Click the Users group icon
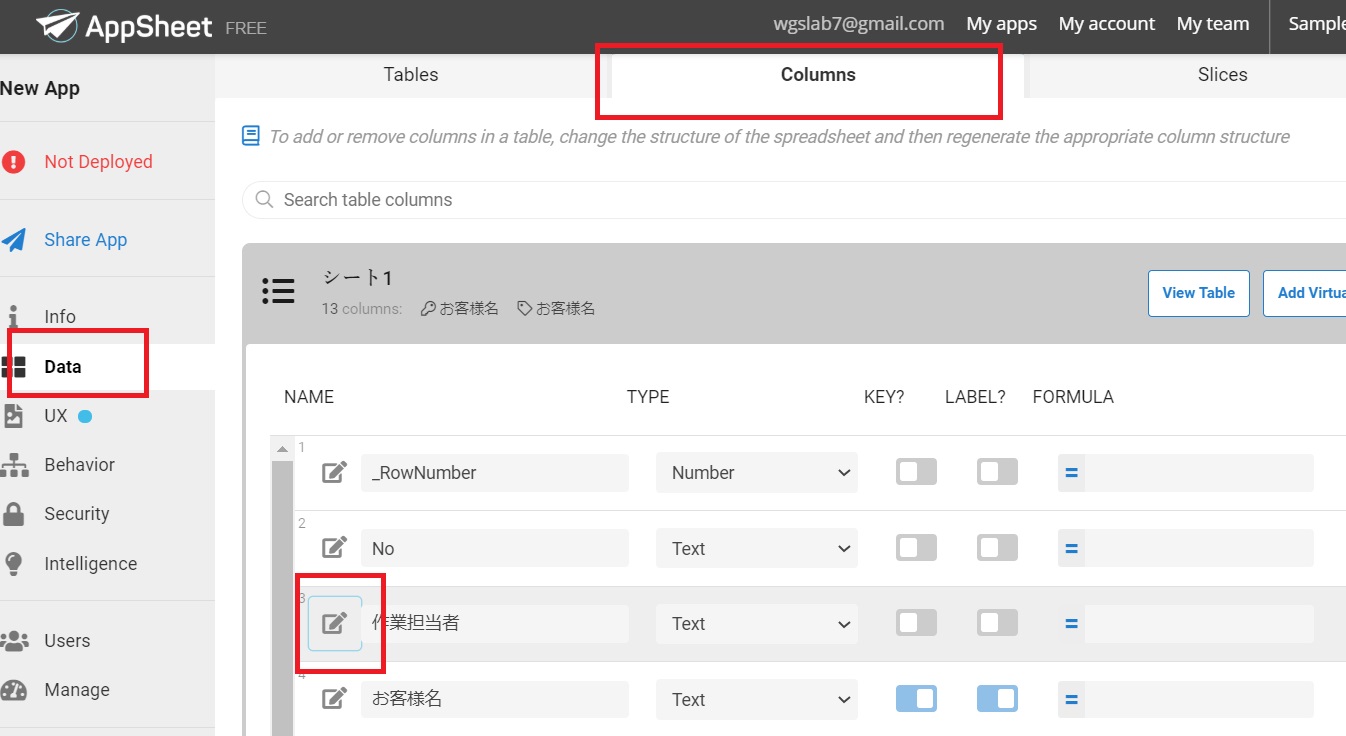 pyautogui.click(x=14, y=641)
